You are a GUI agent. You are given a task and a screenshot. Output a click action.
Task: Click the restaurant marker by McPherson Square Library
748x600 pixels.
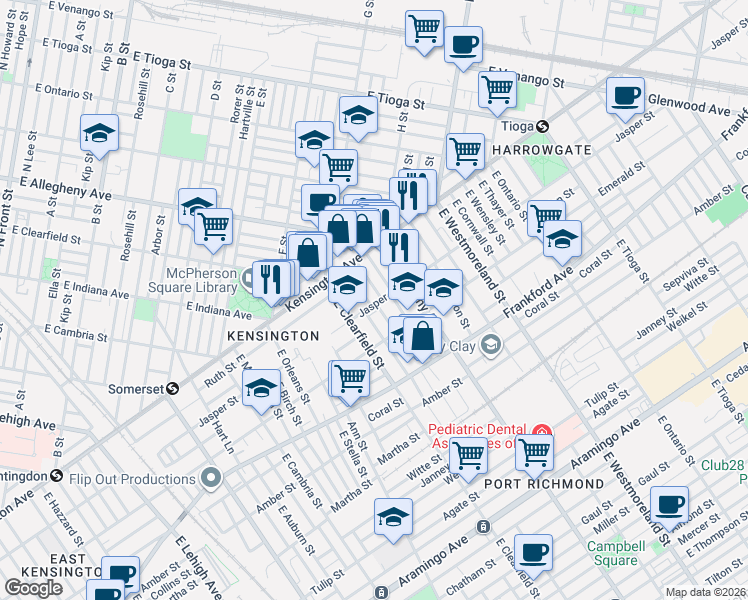271,279
